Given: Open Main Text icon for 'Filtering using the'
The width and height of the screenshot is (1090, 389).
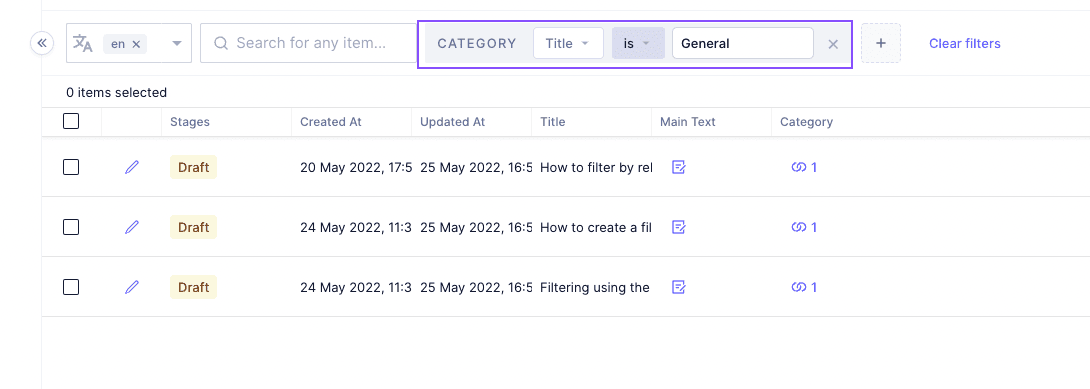Looking at the screenshot, I should click(x=679, y=287).
